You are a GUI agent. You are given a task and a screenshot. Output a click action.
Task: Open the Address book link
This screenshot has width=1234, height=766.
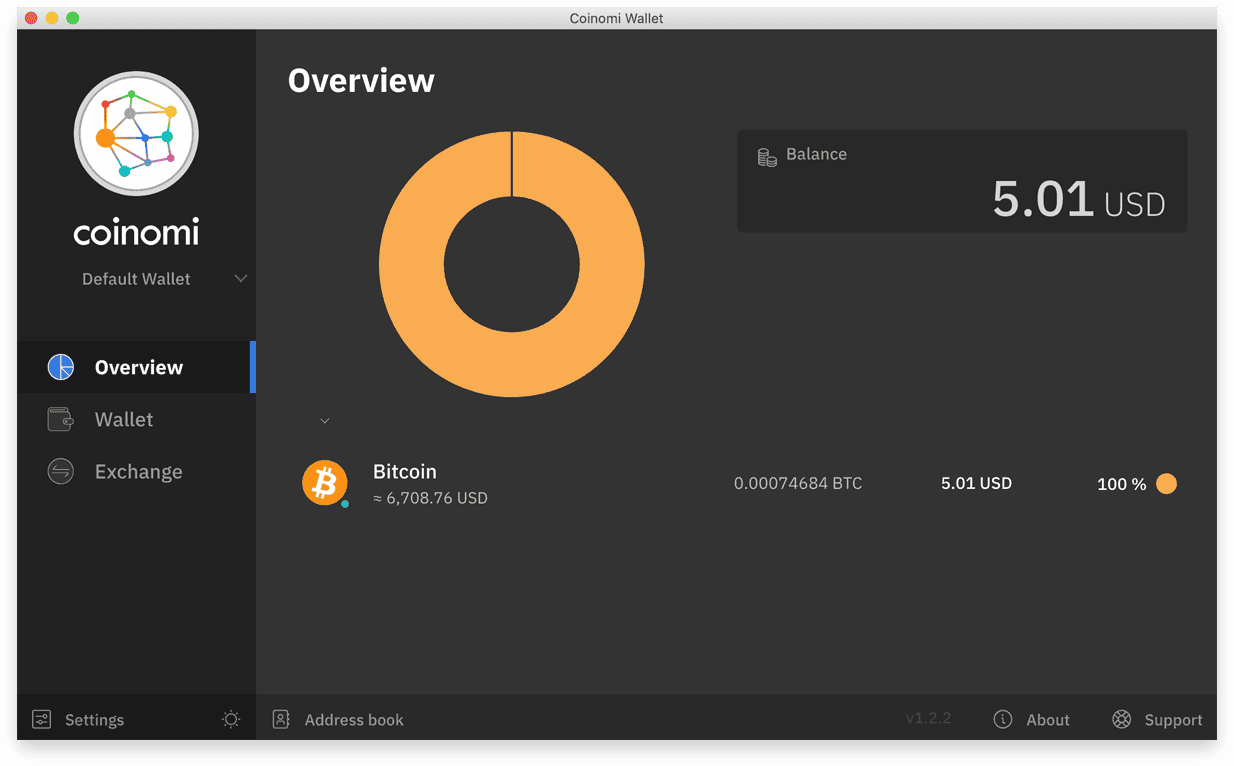354,720
